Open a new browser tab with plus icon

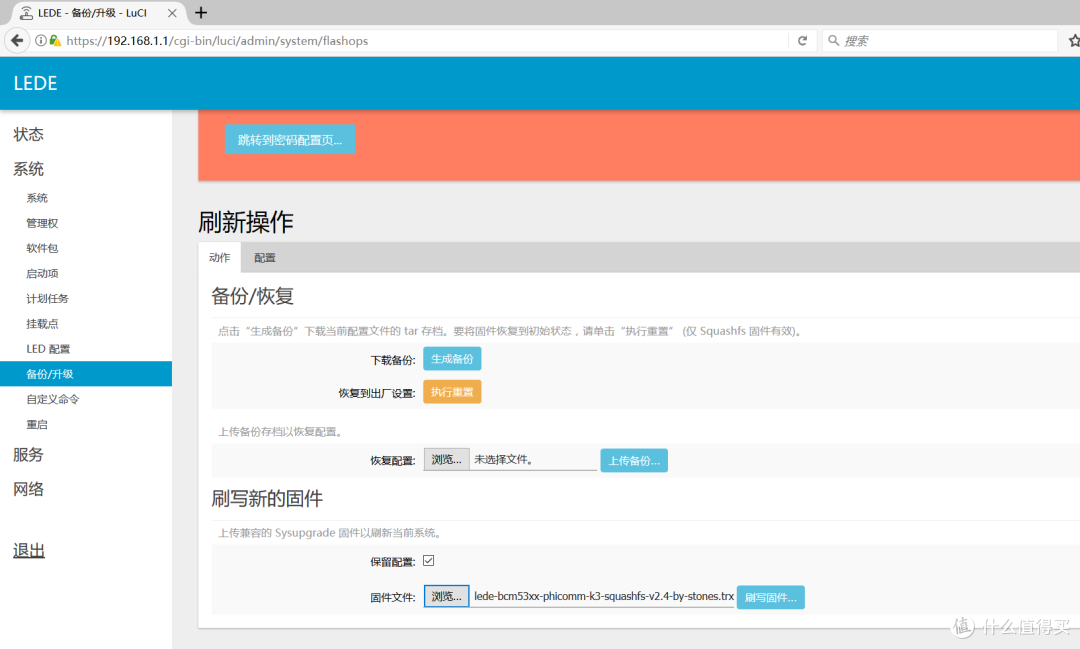click(x=201, y=12)
